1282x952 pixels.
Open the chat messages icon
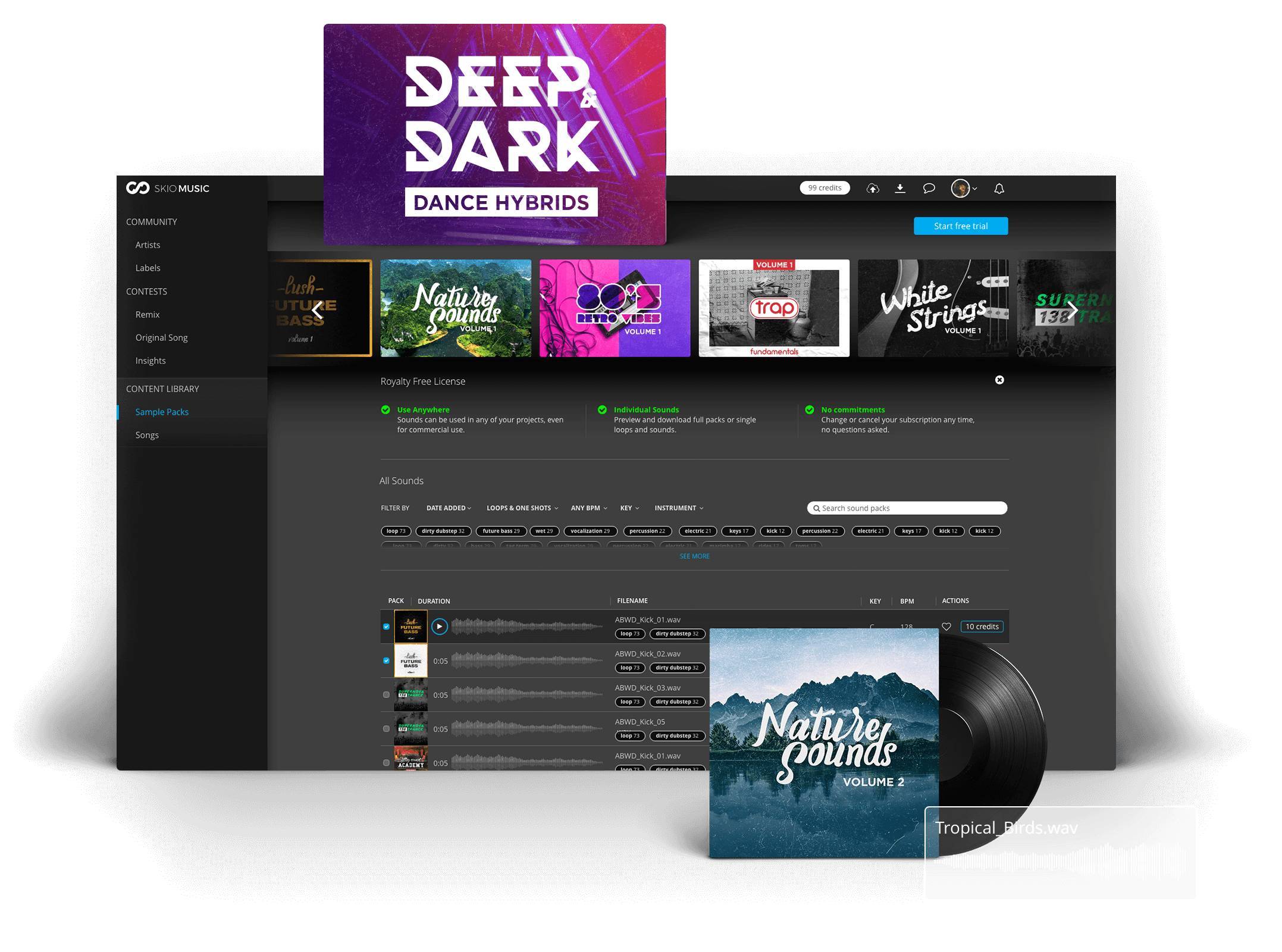click(928, 188)
